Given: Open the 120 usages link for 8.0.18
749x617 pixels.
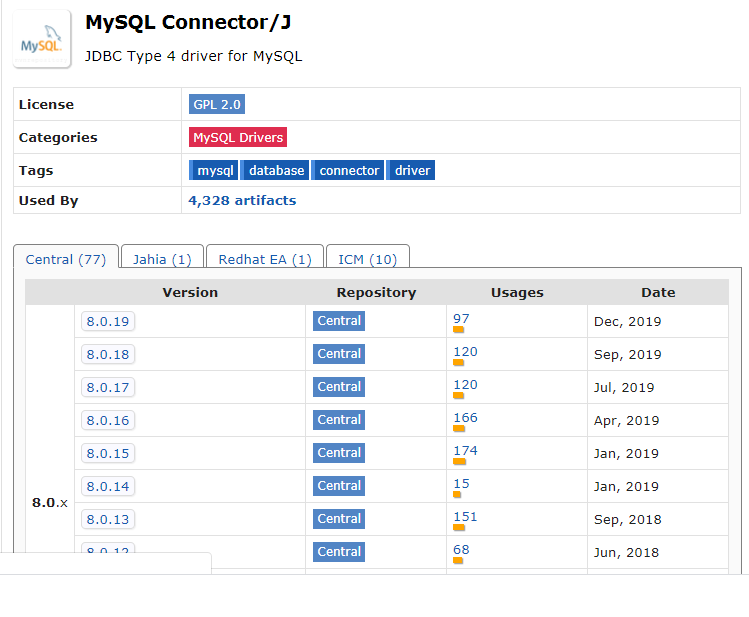Looking at the screenshot, I should (x=465, y=351).
